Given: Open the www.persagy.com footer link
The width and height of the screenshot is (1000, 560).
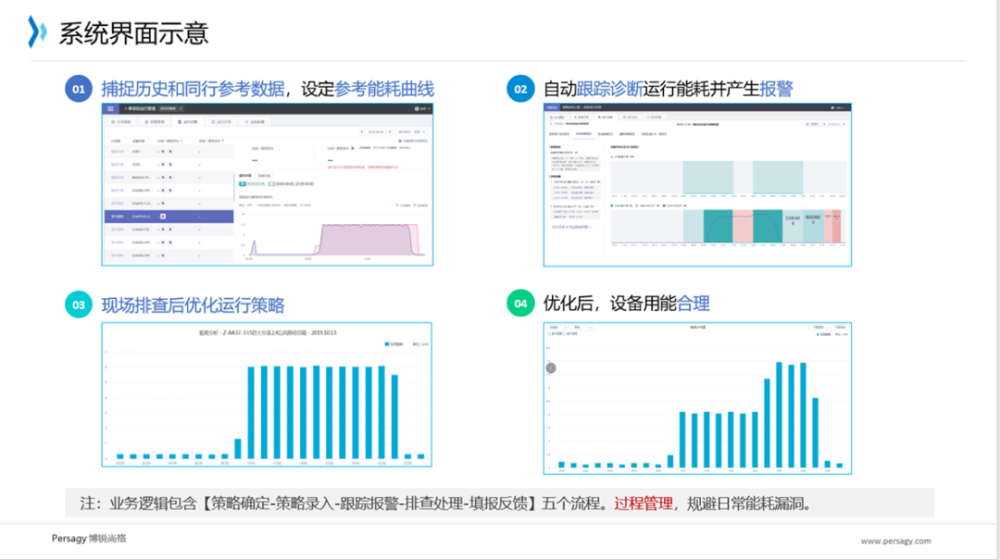Looking at the screenshot, I should 895,541.
